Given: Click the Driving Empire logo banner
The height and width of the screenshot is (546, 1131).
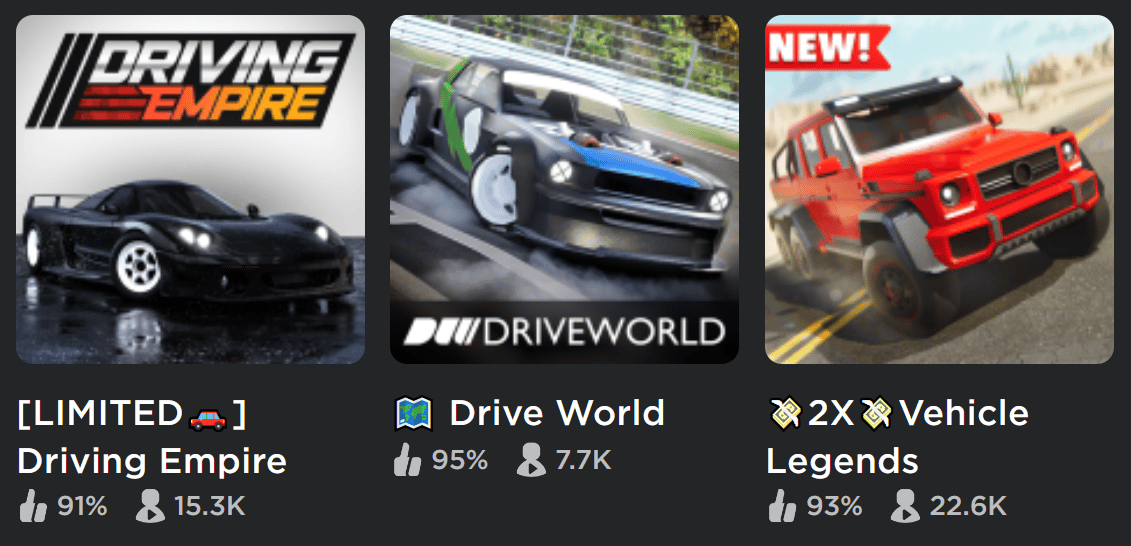Looking at the screenshot, I should (190, 80).
